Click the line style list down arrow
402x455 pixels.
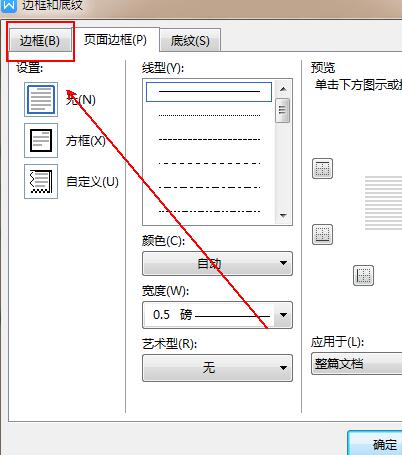[x=283, y=216]
